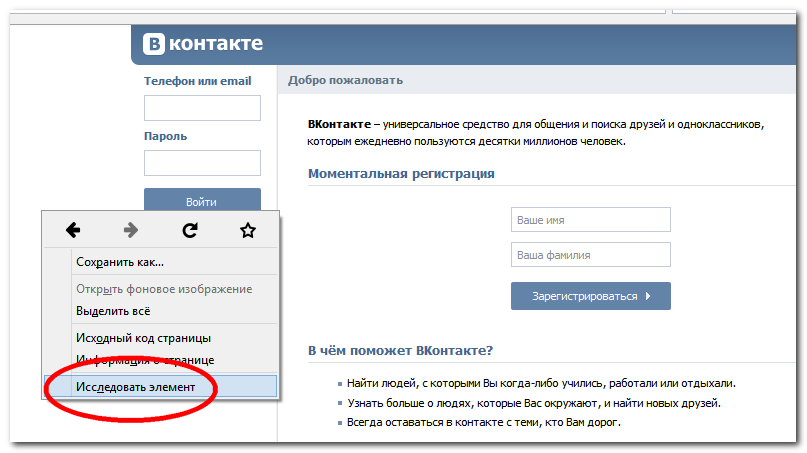Click the 'Пароль' label

[x=165, y=136]
